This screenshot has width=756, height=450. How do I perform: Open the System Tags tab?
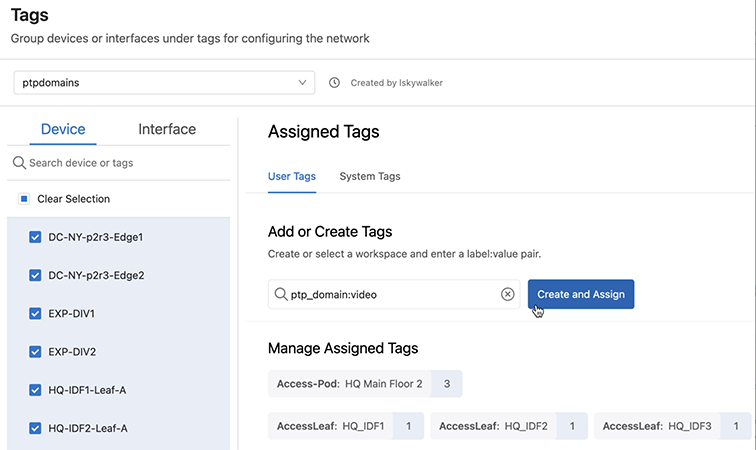370,177
